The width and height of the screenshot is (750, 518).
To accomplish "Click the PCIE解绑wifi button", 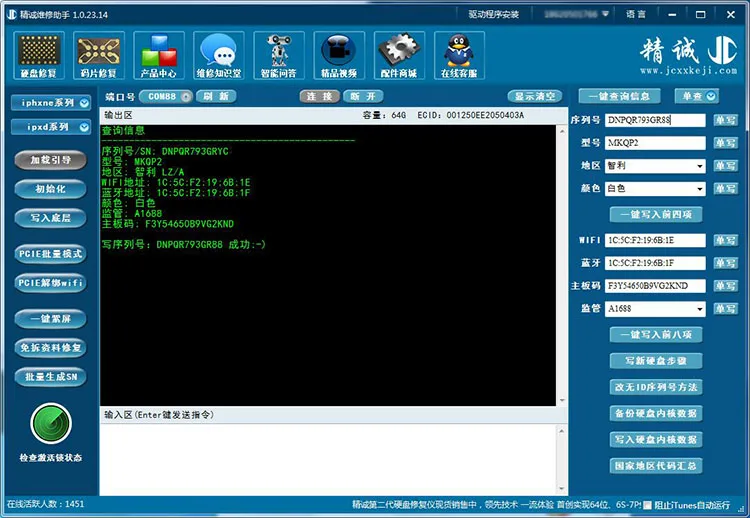I will coord(51,283).
